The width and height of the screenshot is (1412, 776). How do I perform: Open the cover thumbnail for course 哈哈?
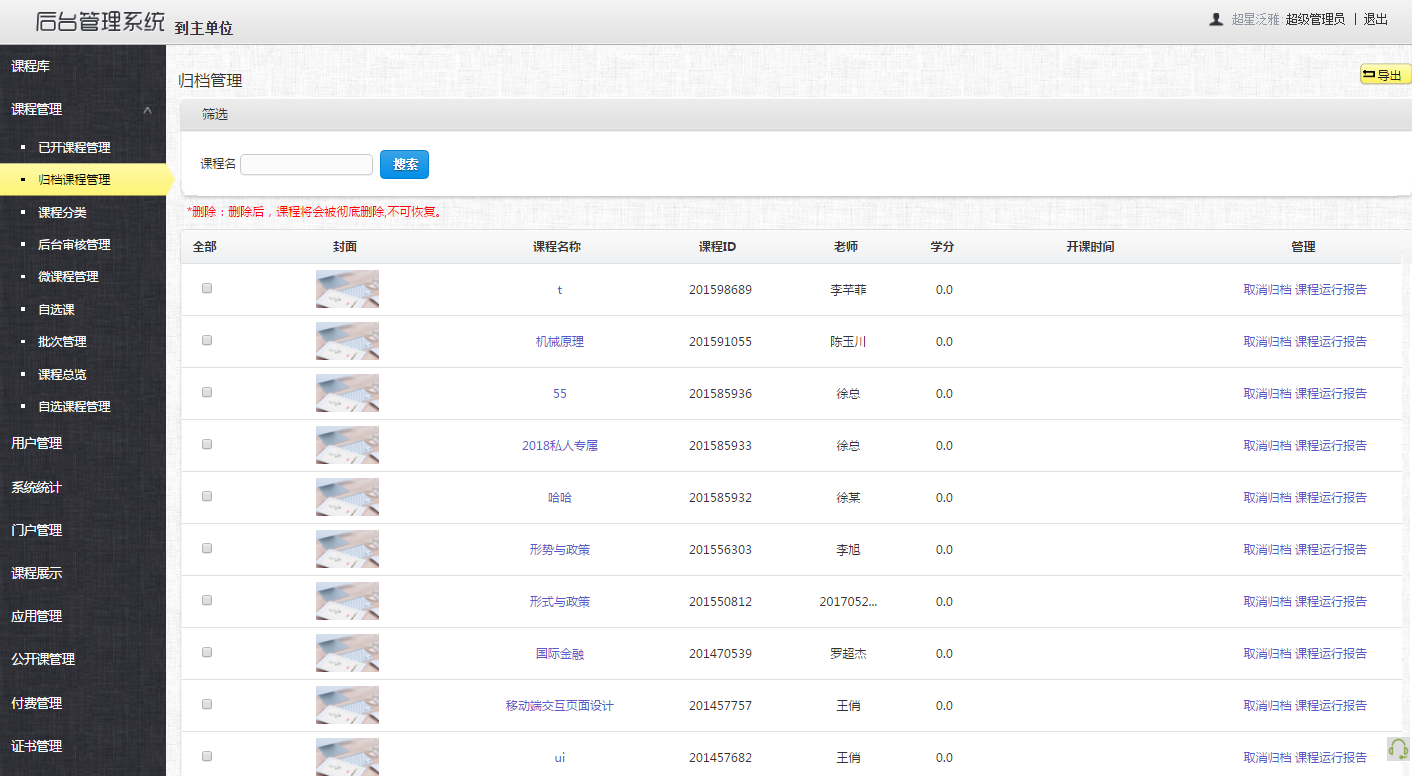point(347,497)
